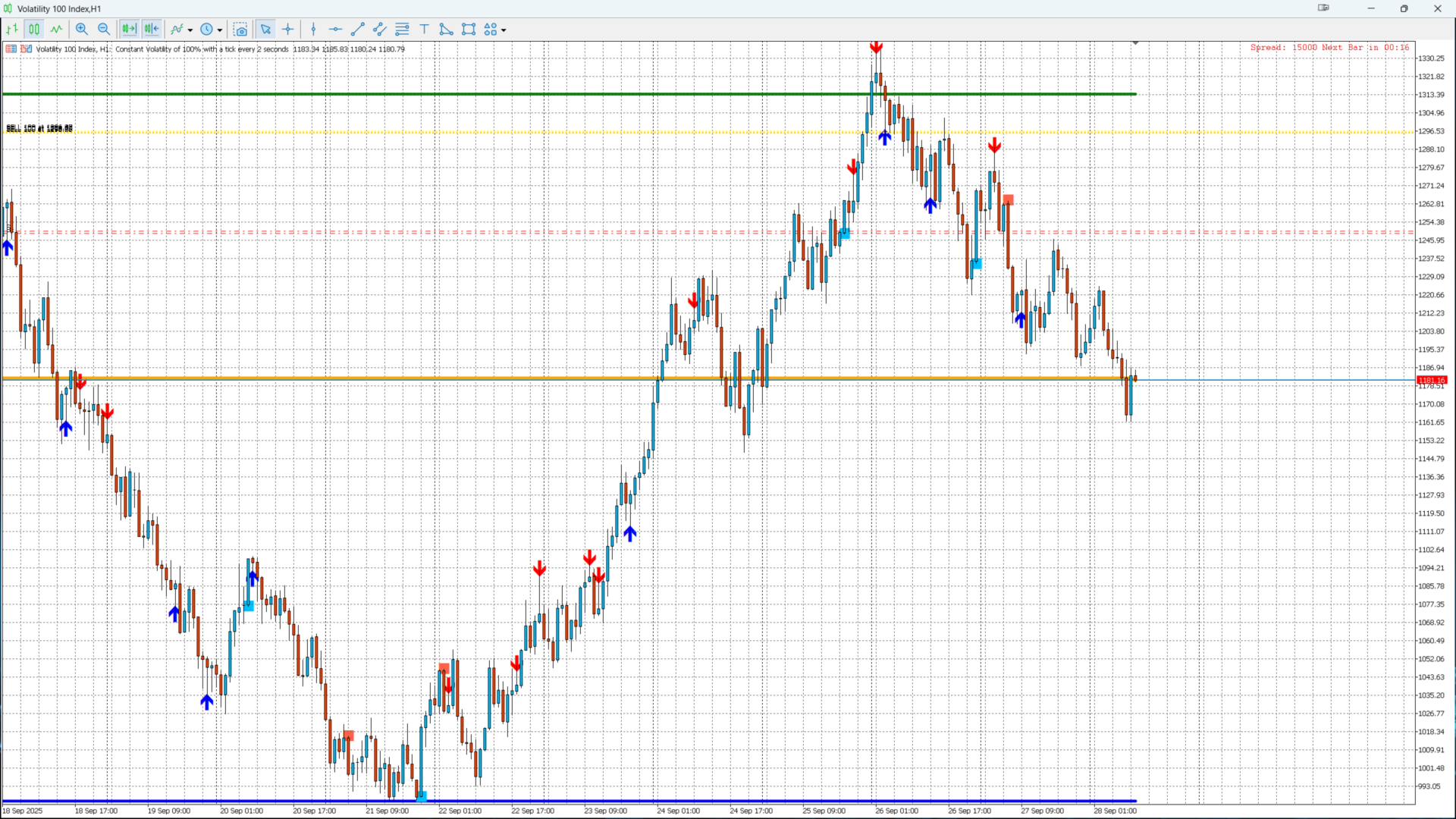The image size is (1456, 819).
Task: Switch chart to bar chart mode
Action: click(12, 30)
